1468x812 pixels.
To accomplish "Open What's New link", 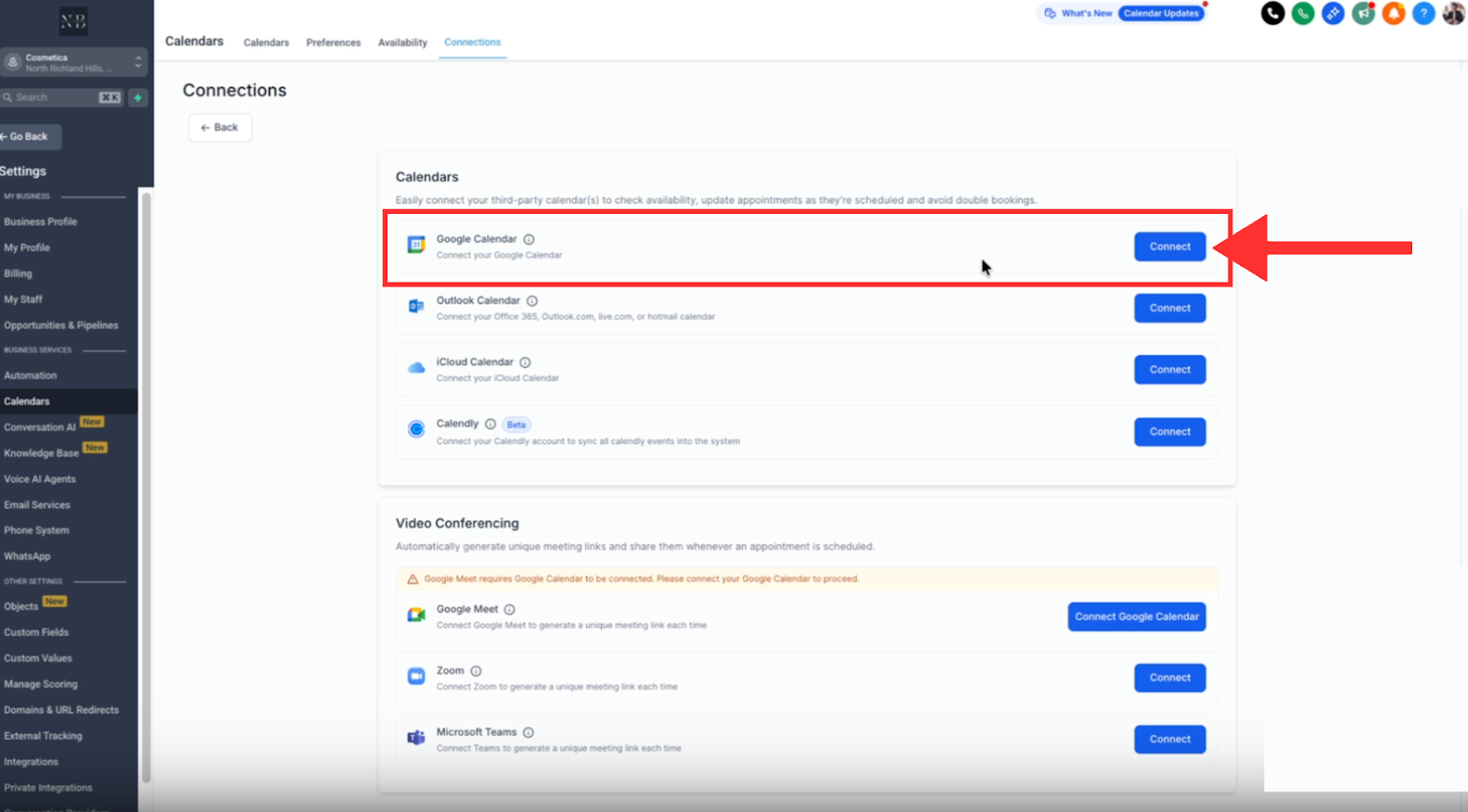I will click(x=1078, y=14).
